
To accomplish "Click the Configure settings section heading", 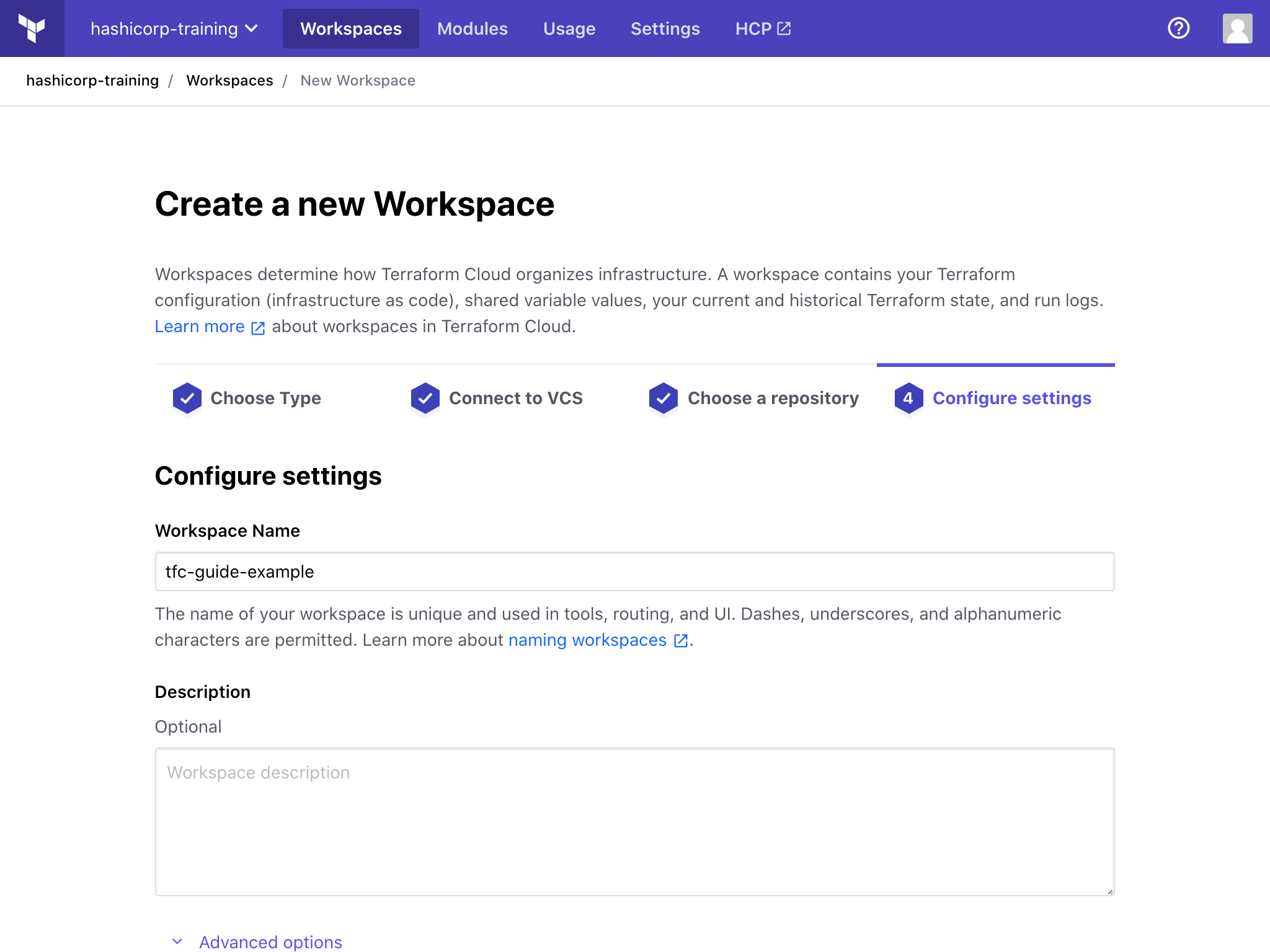I will [269, 476].
